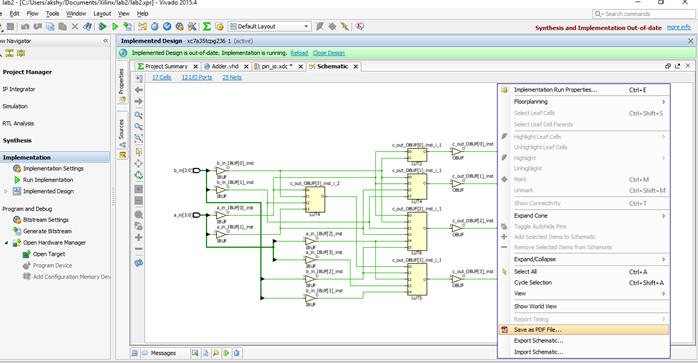
Task: Click the 17 Cells link
Action: [x=162, y=77]
